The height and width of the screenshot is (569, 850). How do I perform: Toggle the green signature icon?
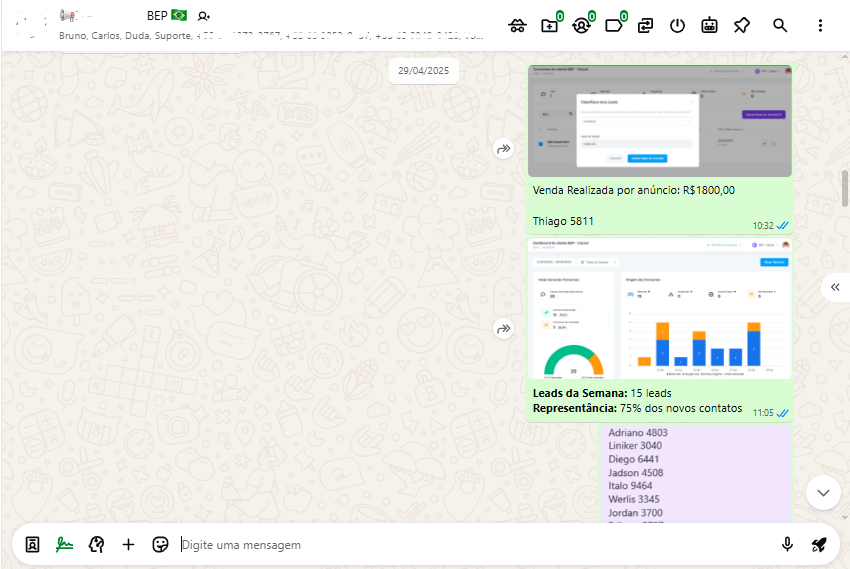coord(64,544)
